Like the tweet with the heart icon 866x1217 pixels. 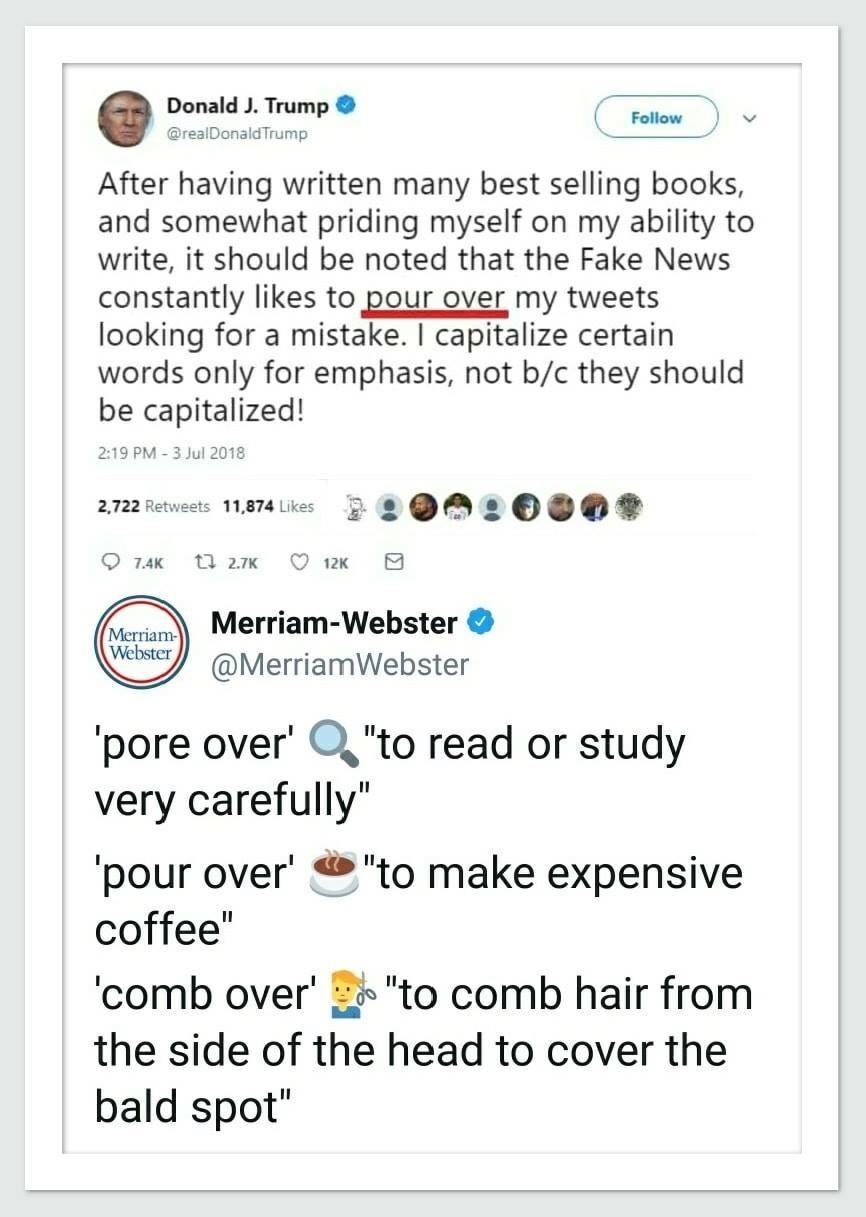click(x=297, y=563)
